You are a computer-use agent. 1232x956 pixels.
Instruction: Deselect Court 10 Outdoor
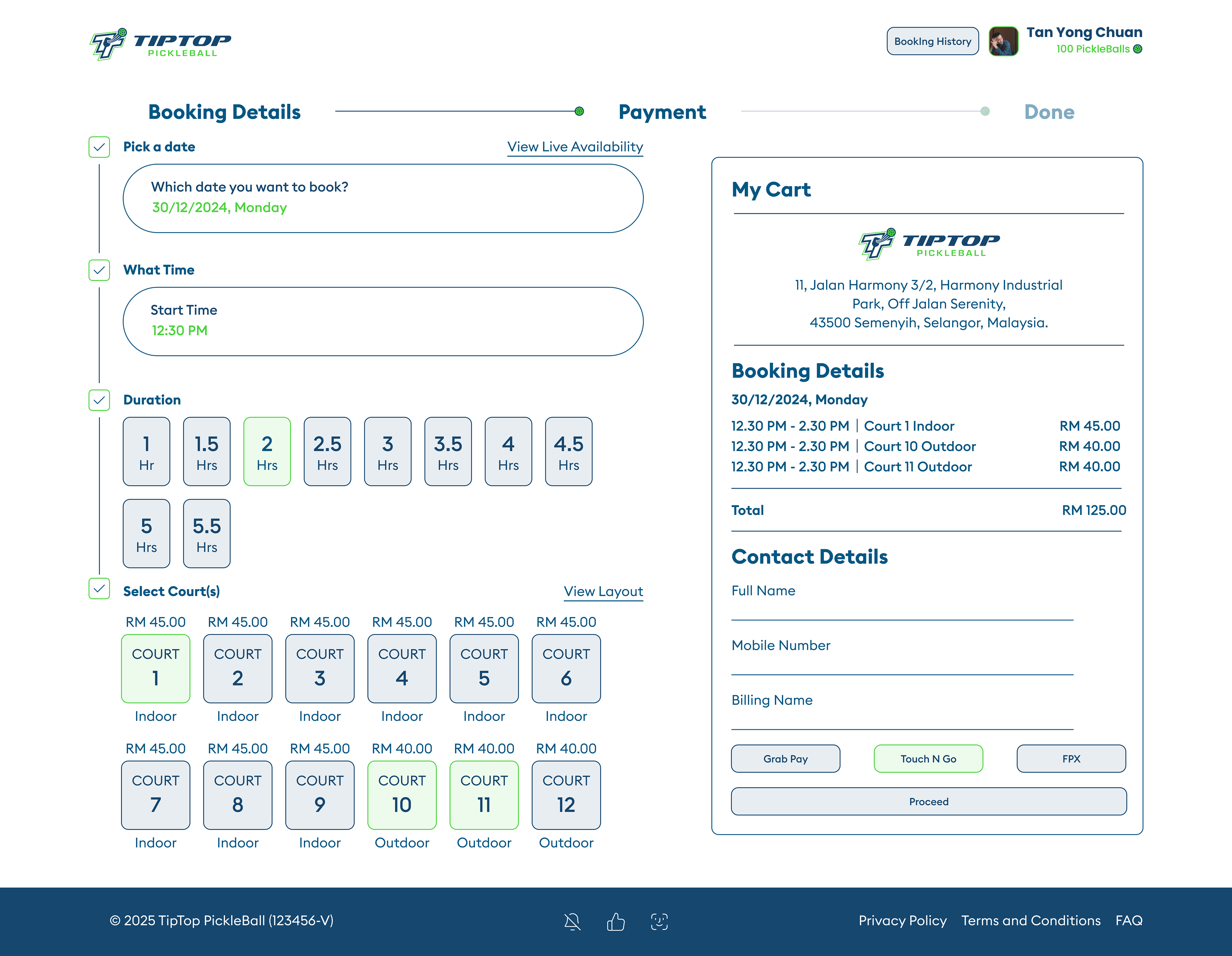pyautogui.click(x=402, y=795)
